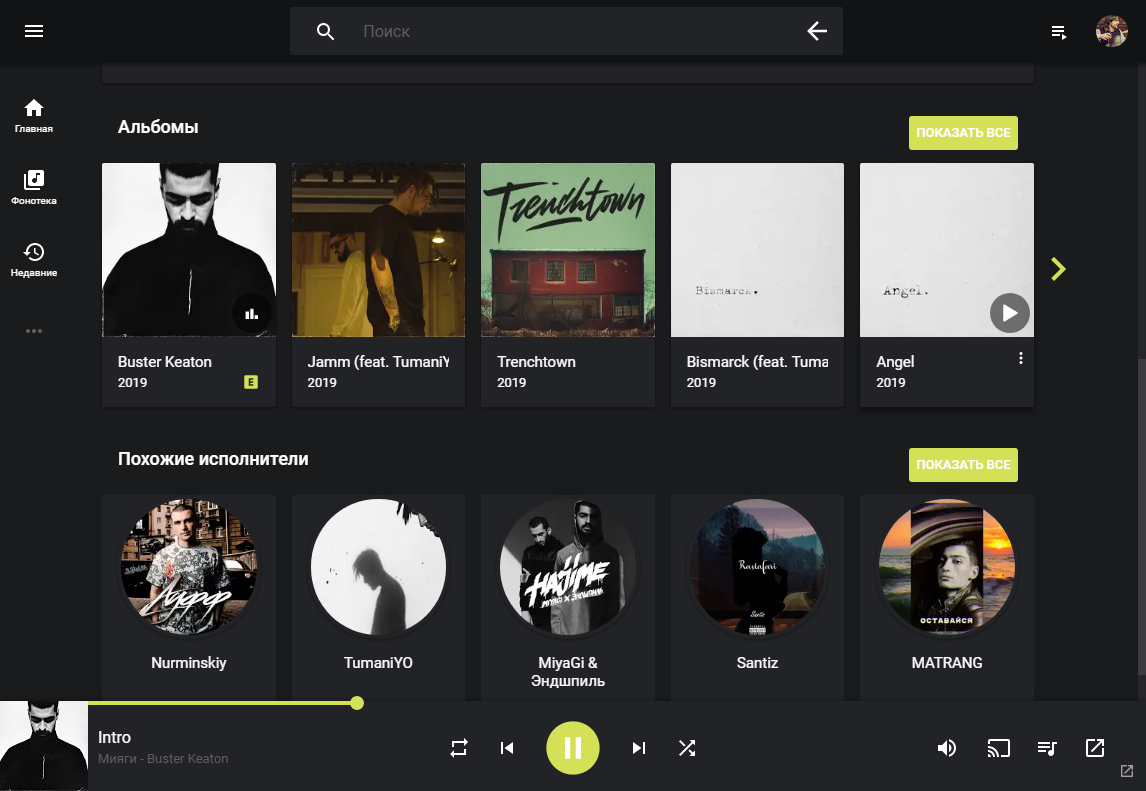Click the back arrow in search bar
Viewport: 1146px width, 791px height.
click(x=817, y=31)
